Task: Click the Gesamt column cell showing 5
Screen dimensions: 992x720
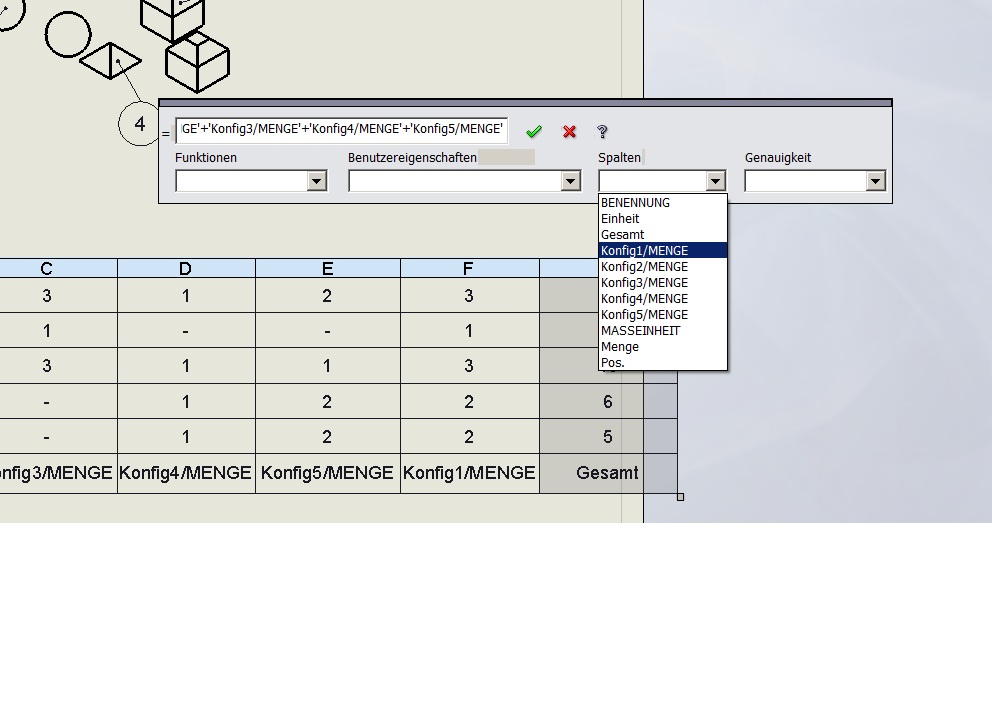Action: 607,437
